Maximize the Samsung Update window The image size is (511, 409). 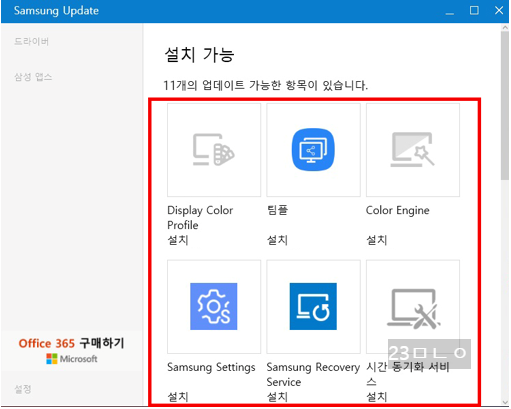(x=474, y=11)
